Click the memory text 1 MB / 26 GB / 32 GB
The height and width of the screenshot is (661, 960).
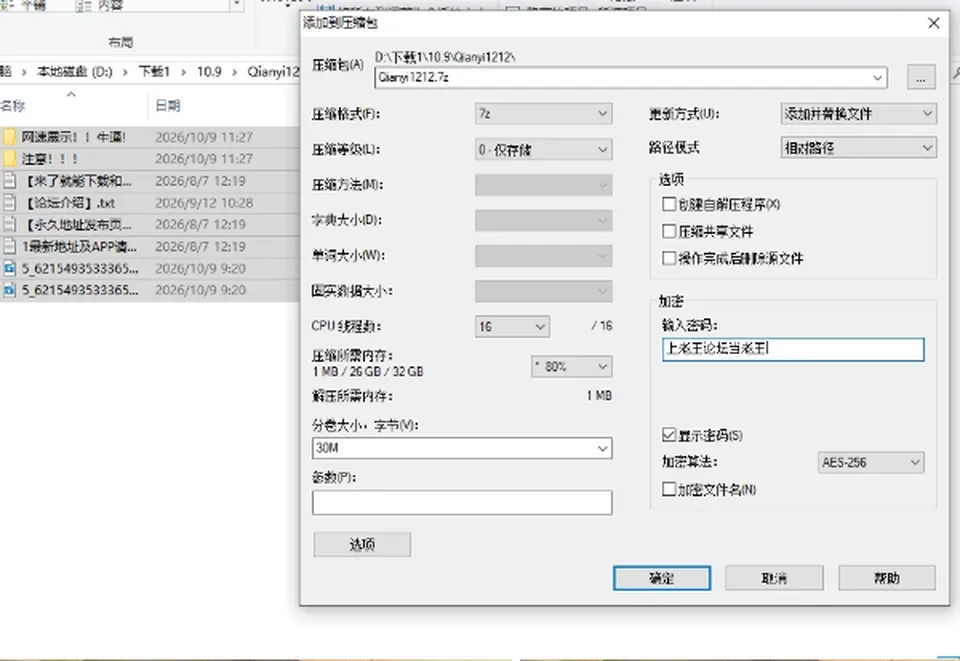(x=367, y=372)
